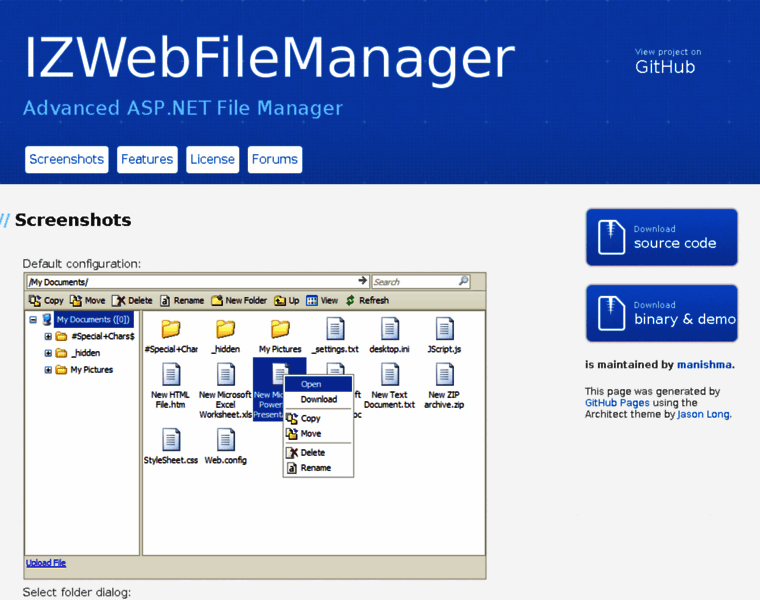Viewport: 760px width, 600px height.
Task: Select the New Microsoft Excel Worksheet.xls icon
Action: click(x=225, y=375)
